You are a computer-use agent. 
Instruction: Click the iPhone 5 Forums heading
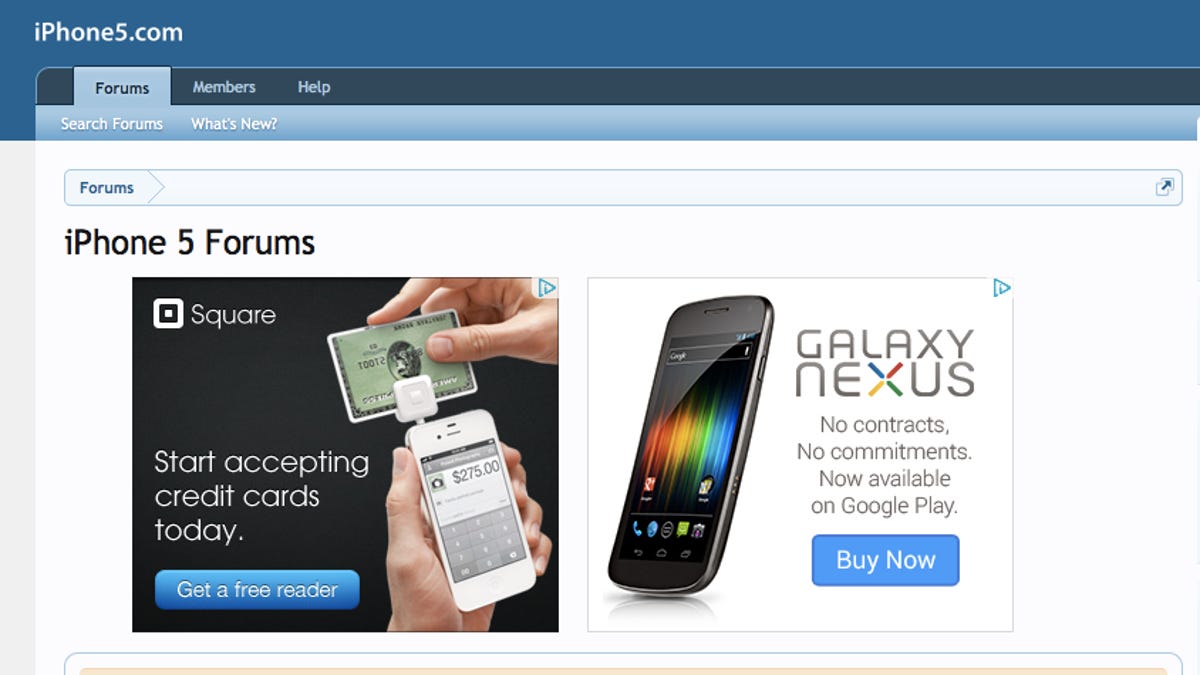pos(190,242)
